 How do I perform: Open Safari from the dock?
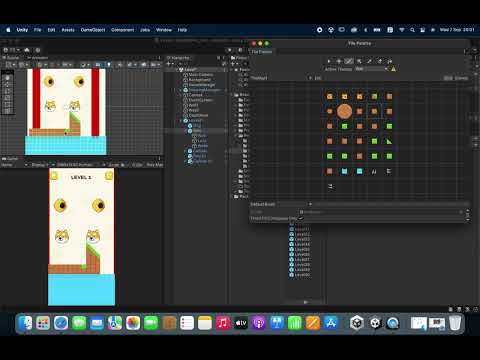tap(61, 323)
